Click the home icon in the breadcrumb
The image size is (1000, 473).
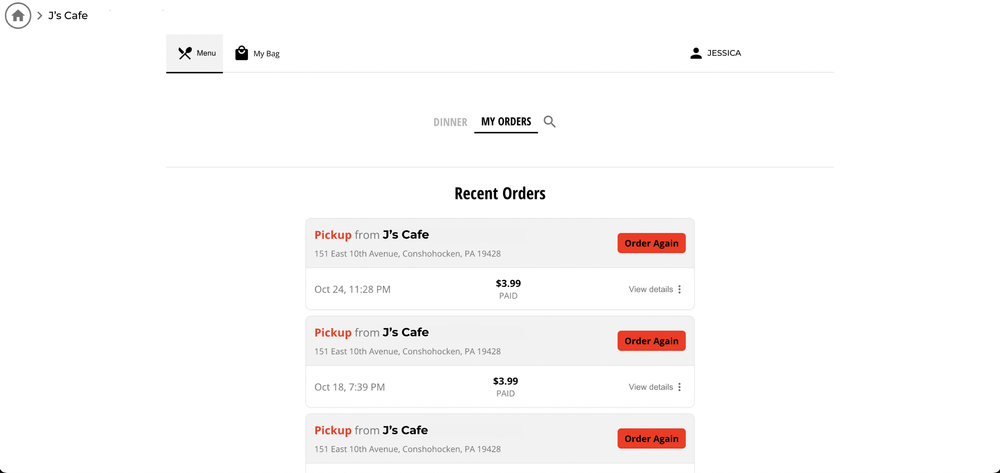[18, 15]
